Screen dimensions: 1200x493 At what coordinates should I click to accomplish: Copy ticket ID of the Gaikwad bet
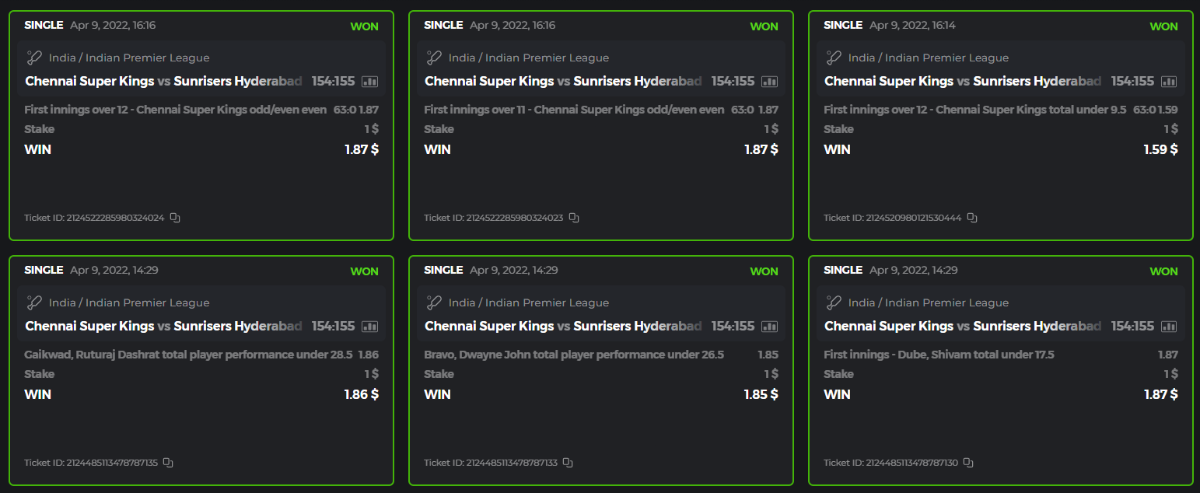pyautogui.click(x=168, y=463)
